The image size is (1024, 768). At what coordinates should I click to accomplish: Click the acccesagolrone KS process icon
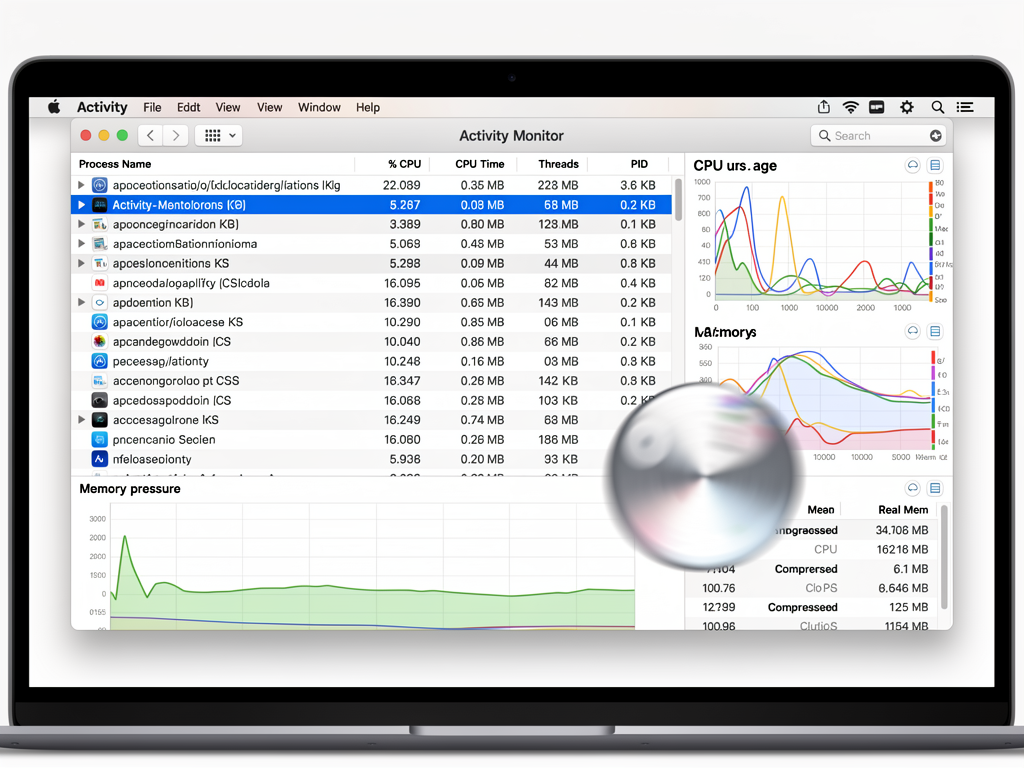tap(99, 420)
